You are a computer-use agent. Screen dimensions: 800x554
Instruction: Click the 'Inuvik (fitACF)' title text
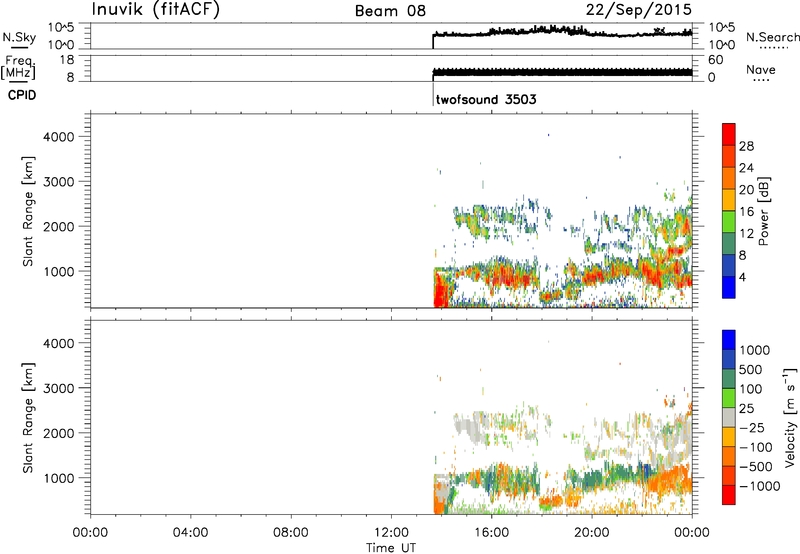click(x=156, y=9)
